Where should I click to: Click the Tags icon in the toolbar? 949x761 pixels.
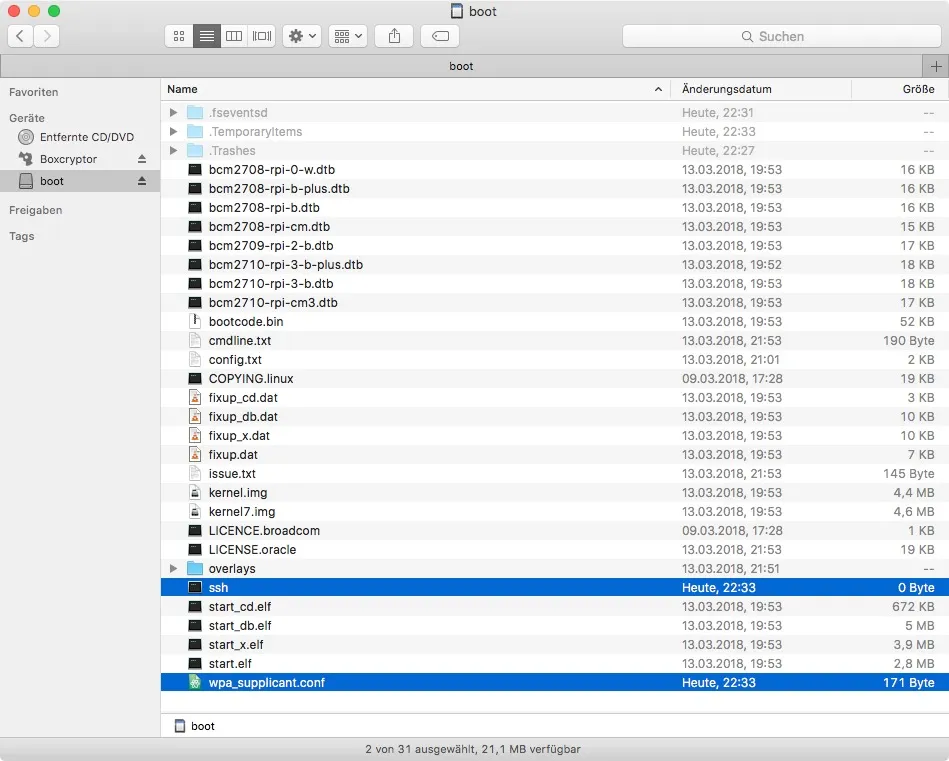[440, 36]
